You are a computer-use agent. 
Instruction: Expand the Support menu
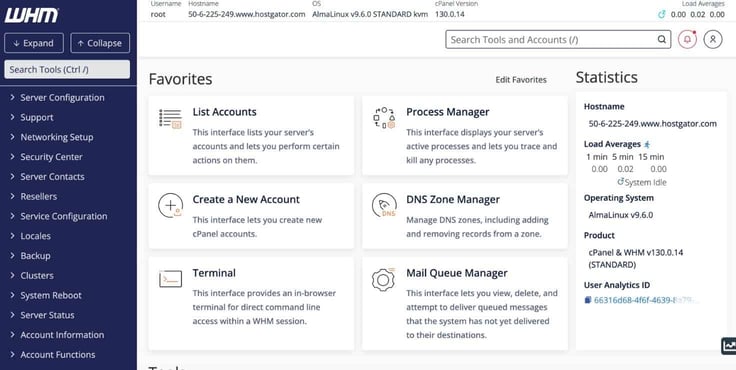(x=32, y=117)
